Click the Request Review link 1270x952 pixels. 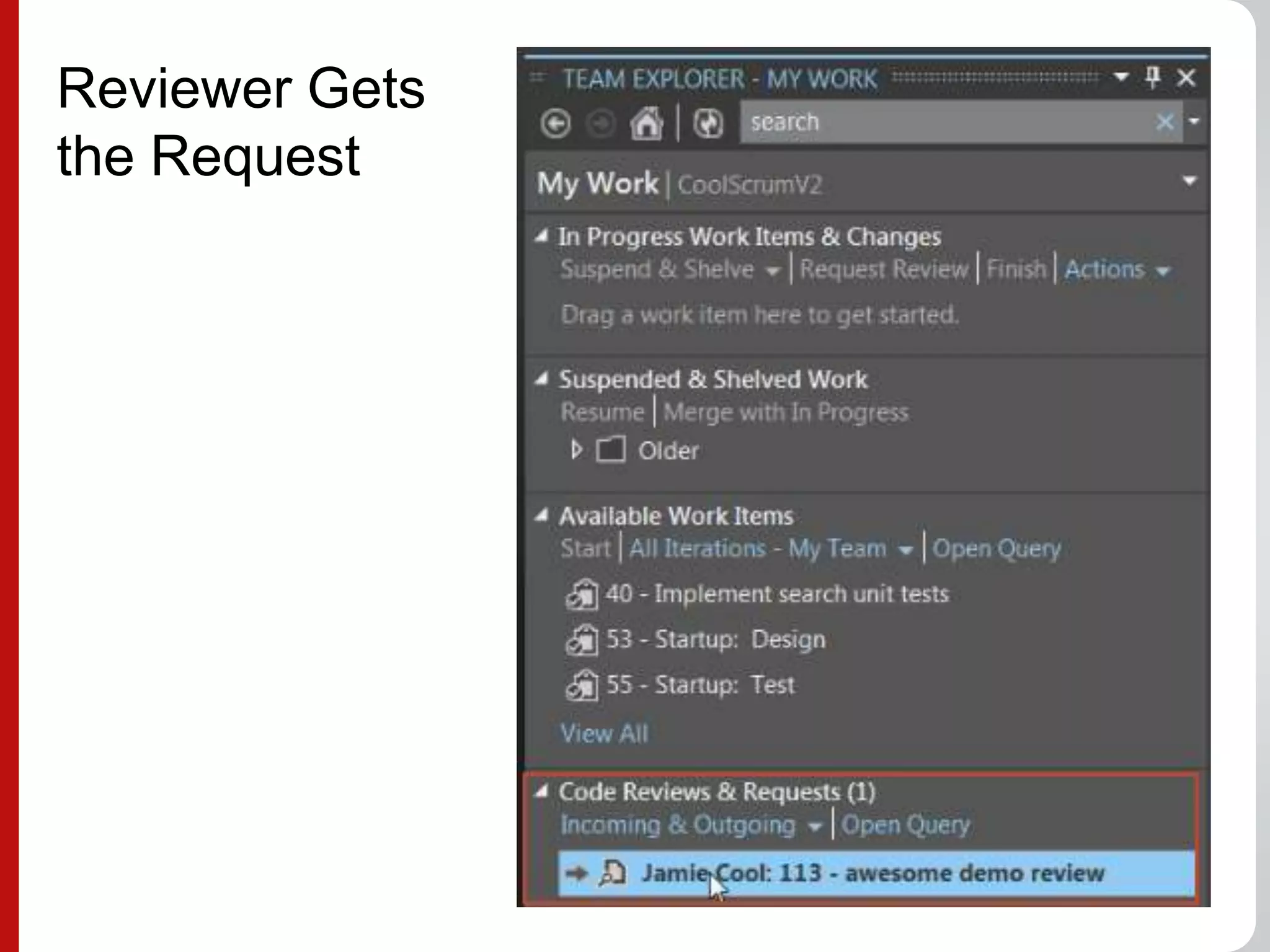[x=884, y=270]
